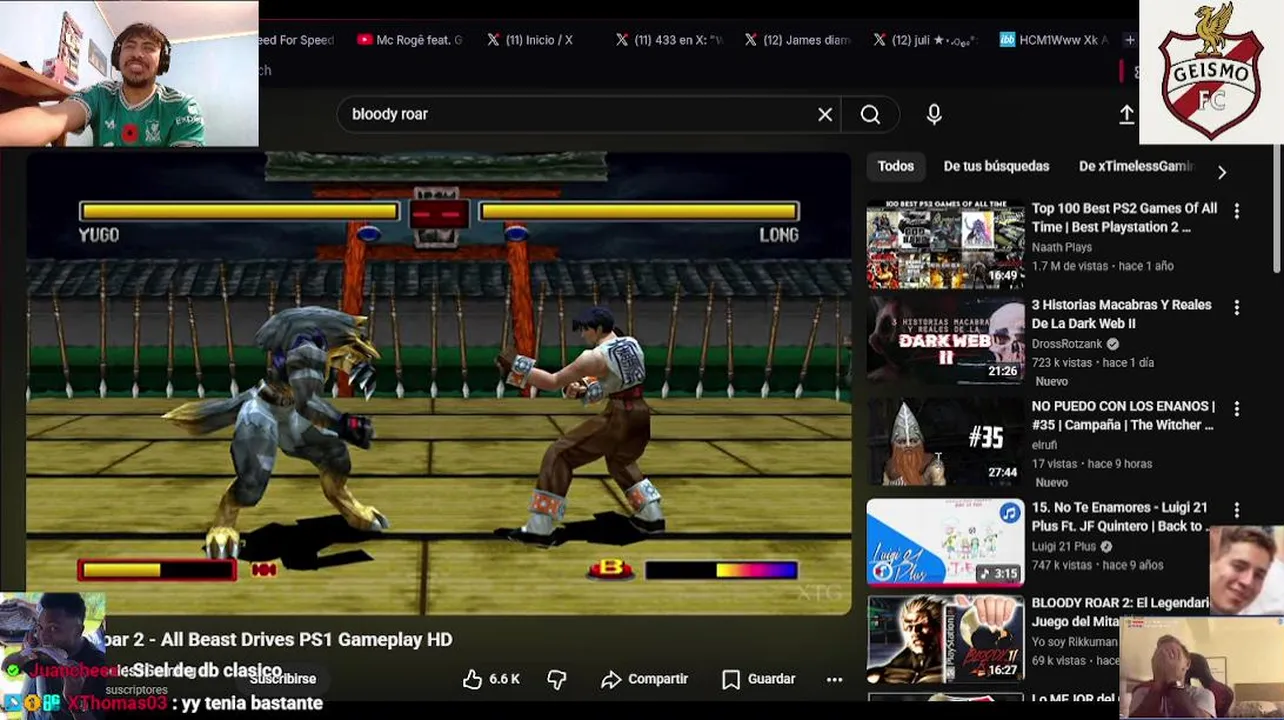Open options for No Te Enamores video

click(x=1237, y=510)
